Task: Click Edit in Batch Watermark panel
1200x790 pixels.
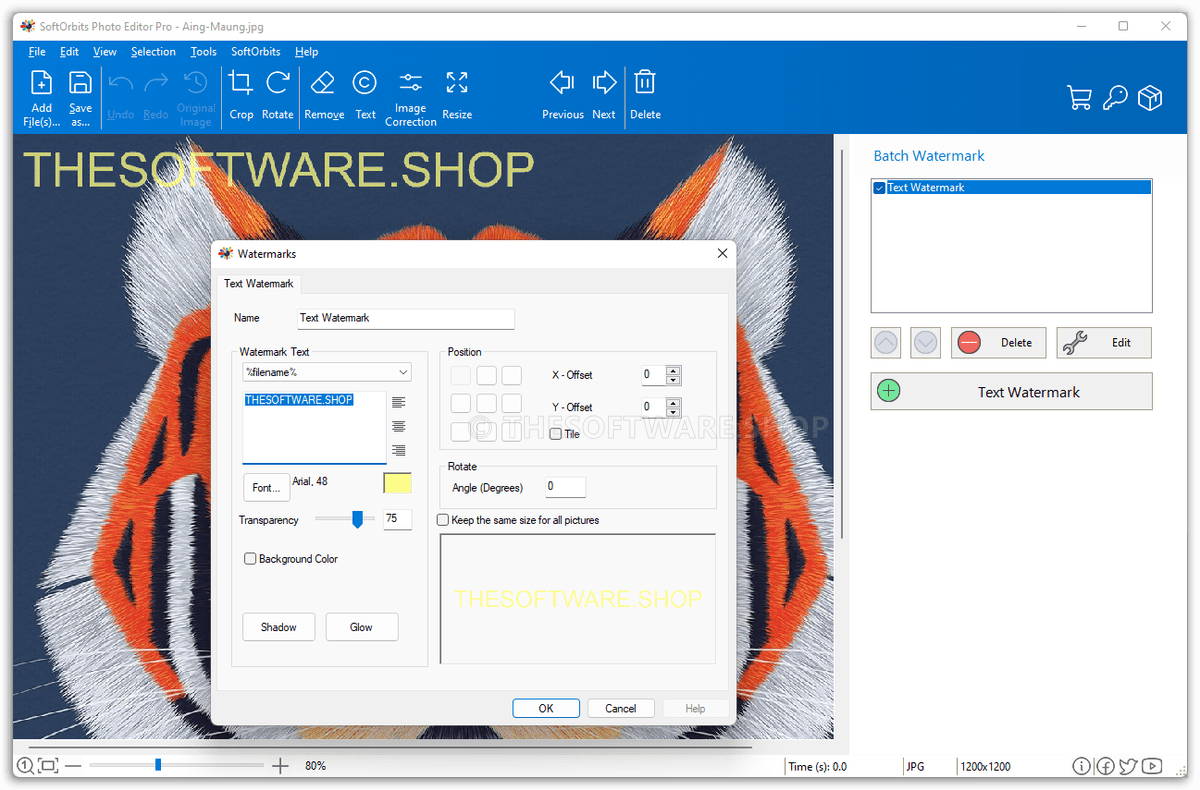Action: pos(1104,343)
